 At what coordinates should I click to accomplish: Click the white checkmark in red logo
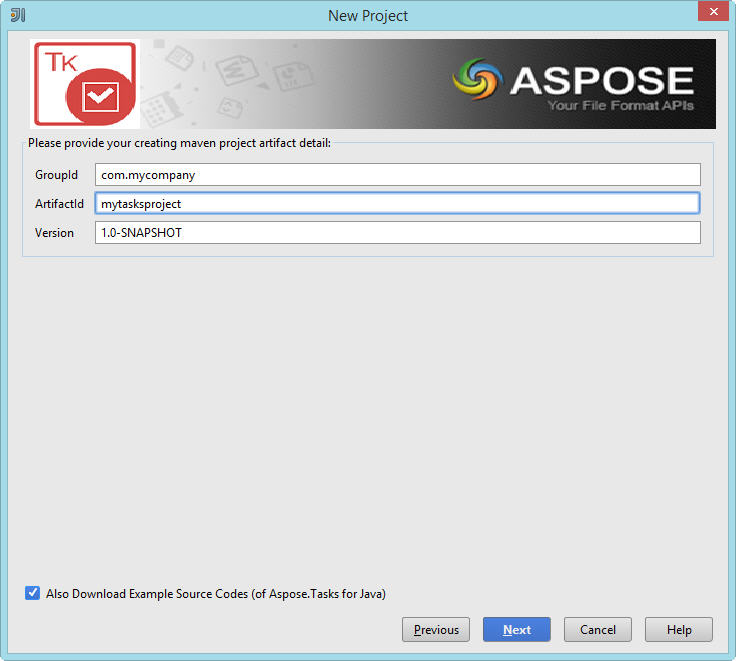tap(100, 98)
